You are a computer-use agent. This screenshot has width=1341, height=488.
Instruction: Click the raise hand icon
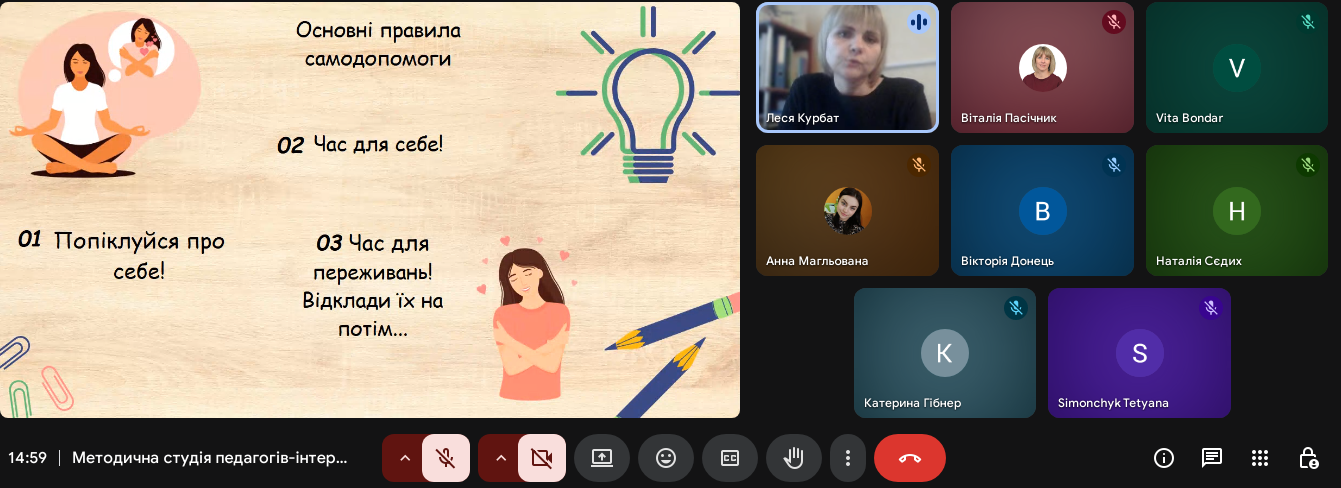(794, 458)
